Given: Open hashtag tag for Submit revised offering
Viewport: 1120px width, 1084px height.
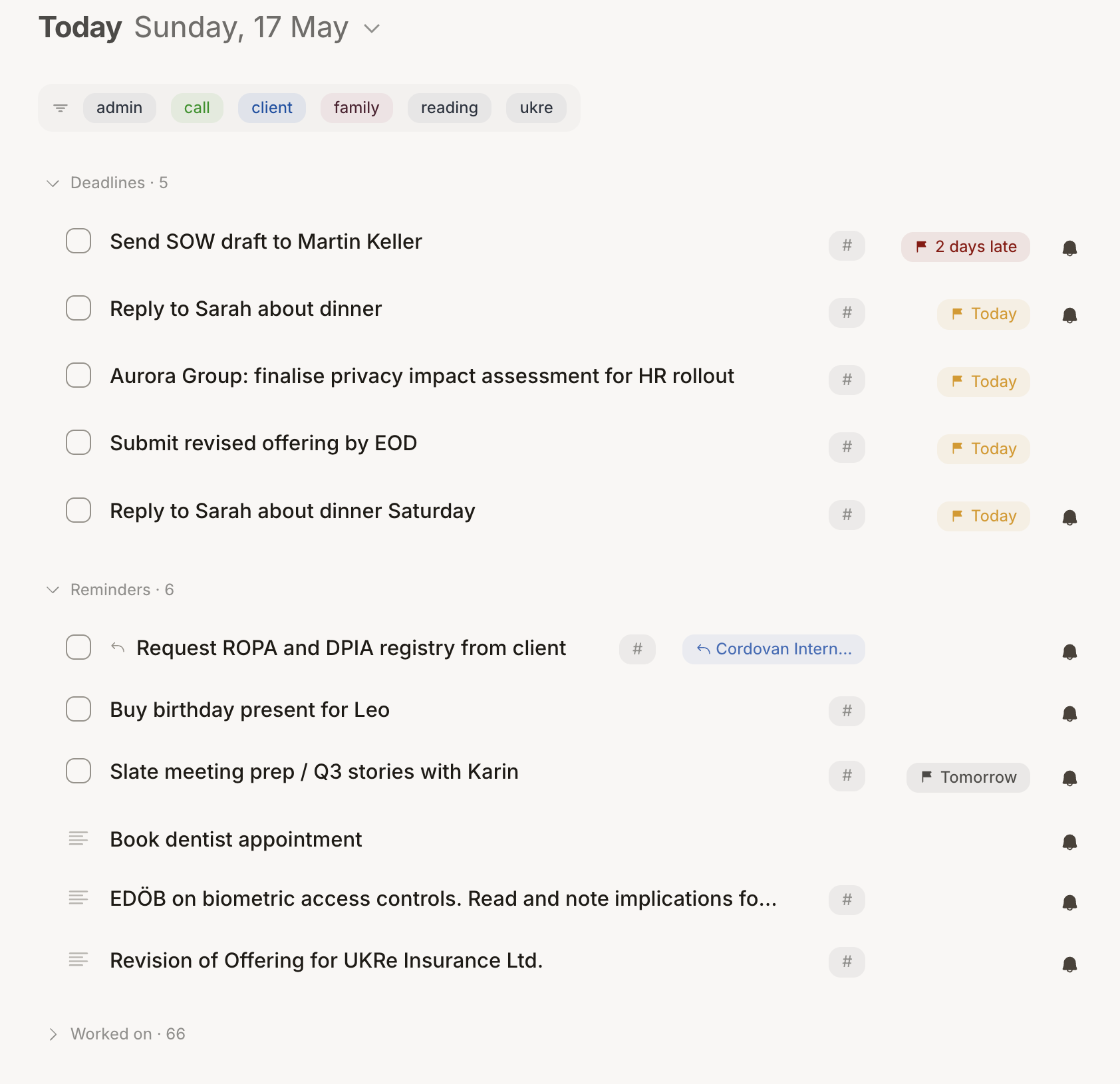Looking at the screenshot, I should 847,447.
